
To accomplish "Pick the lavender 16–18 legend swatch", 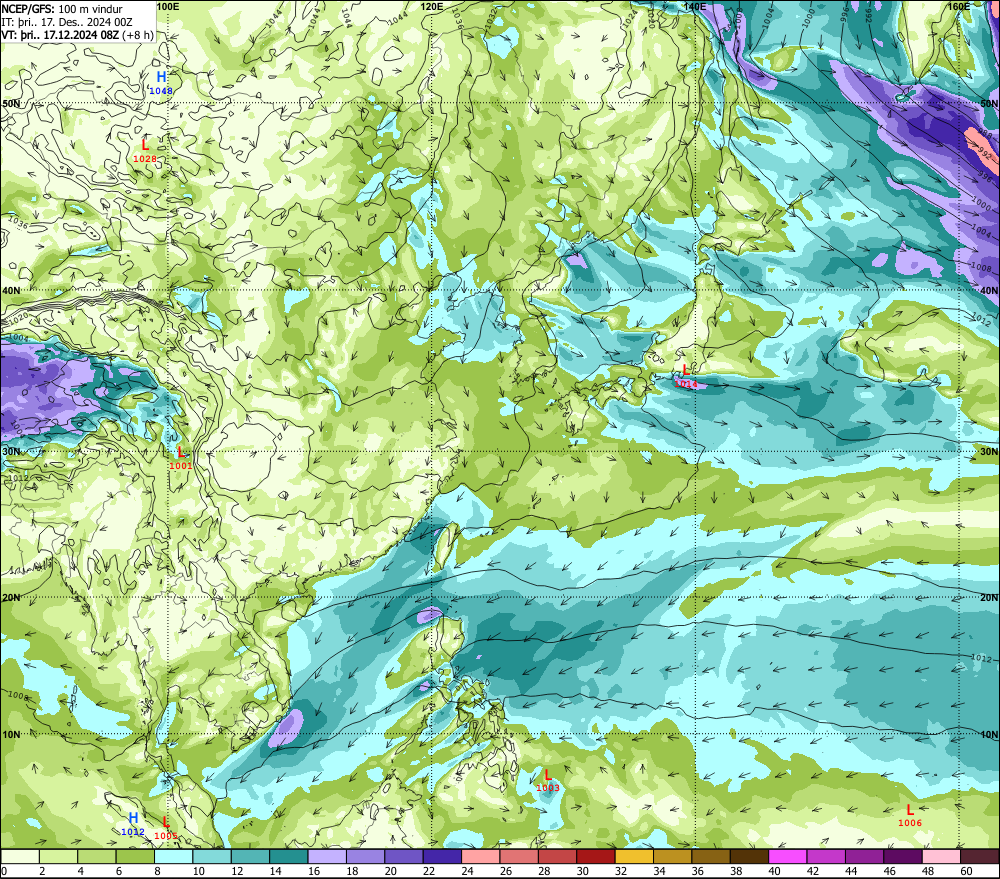I will coord(327,856).
